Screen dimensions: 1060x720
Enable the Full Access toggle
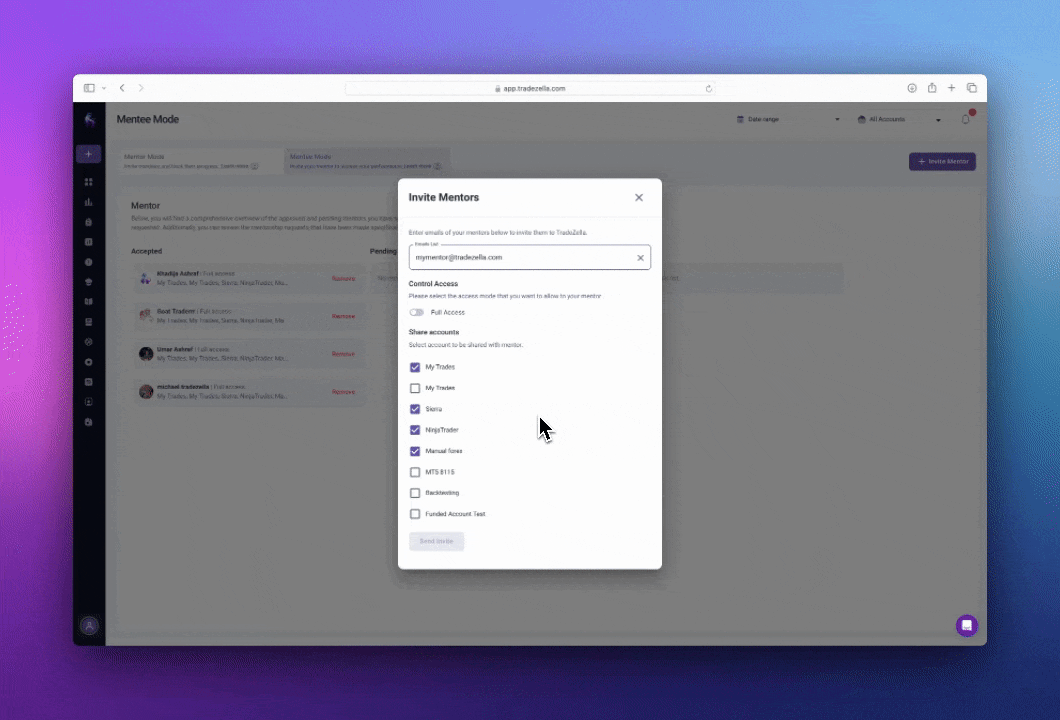pyautogui.click(x=416, y=312)
